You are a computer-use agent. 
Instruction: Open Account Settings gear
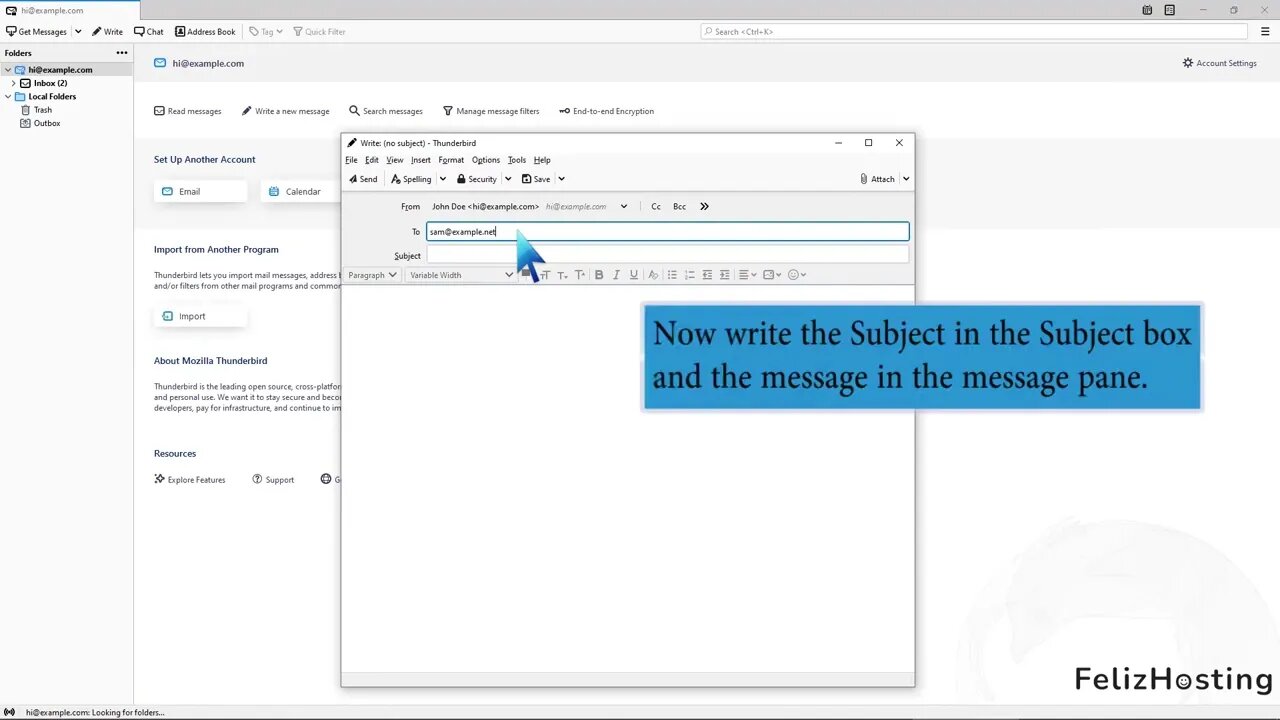pyautogui.click(x=1219, y=63)
